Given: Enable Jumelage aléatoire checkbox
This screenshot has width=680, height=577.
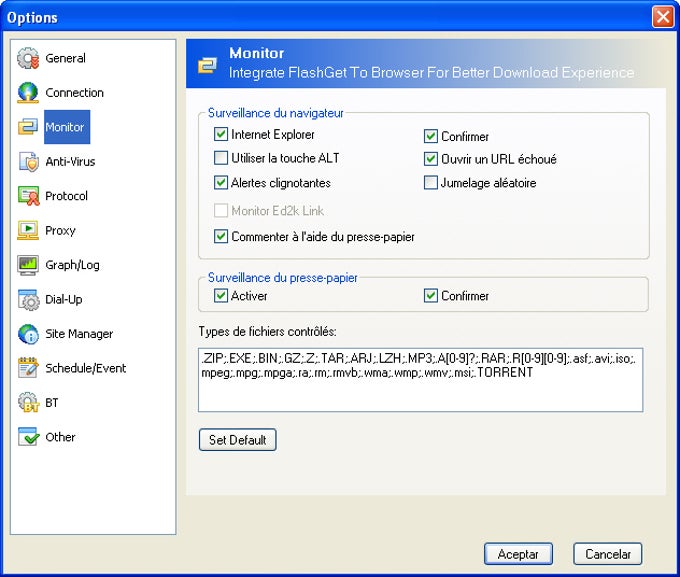Looking at the screenshot, I should (x=431, y=183).
